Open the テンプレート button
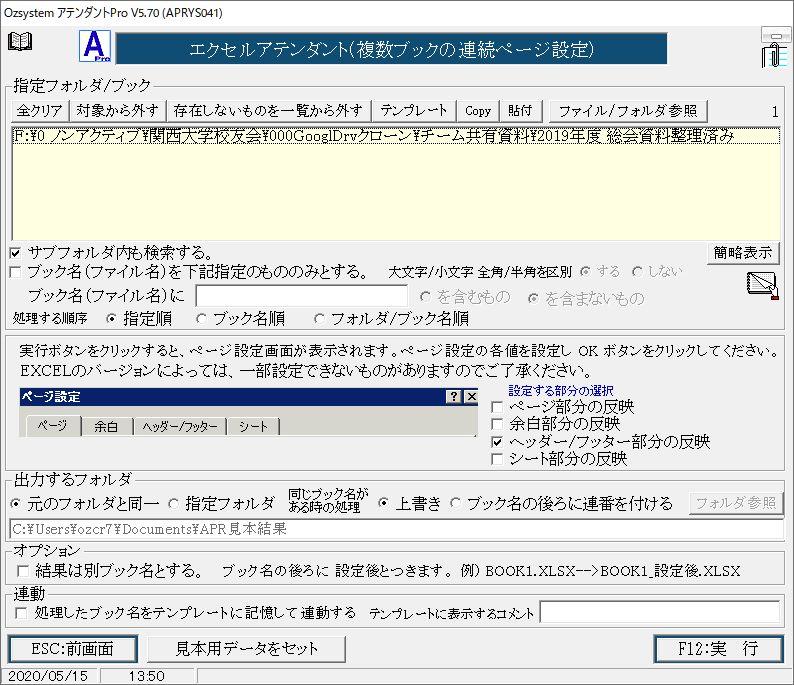The width and height of the screenshot is (794, 685). pyautogui.click(x=414, y=110)
